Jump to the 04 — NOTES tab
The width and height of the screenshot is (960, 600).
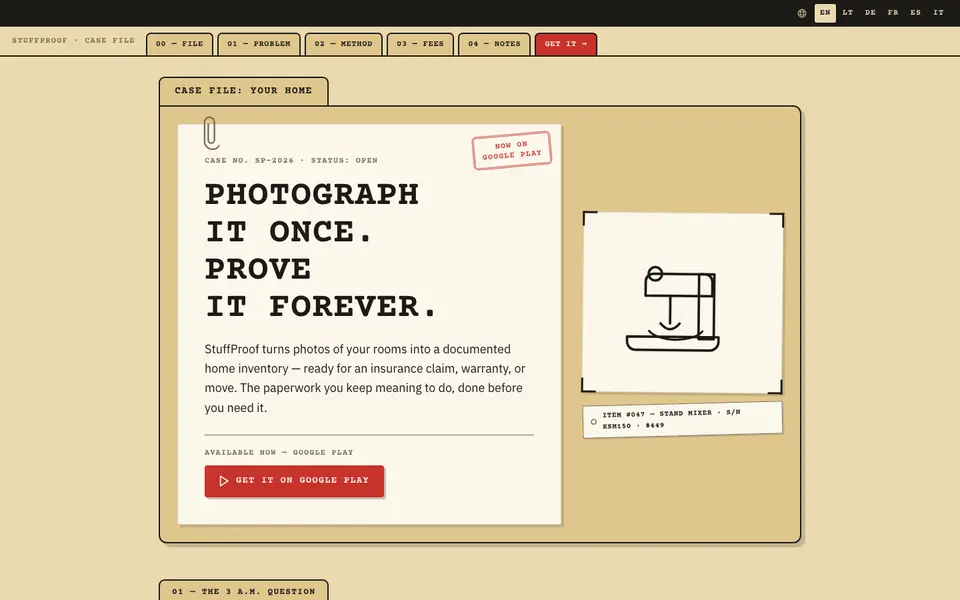[x=494, y=44]
